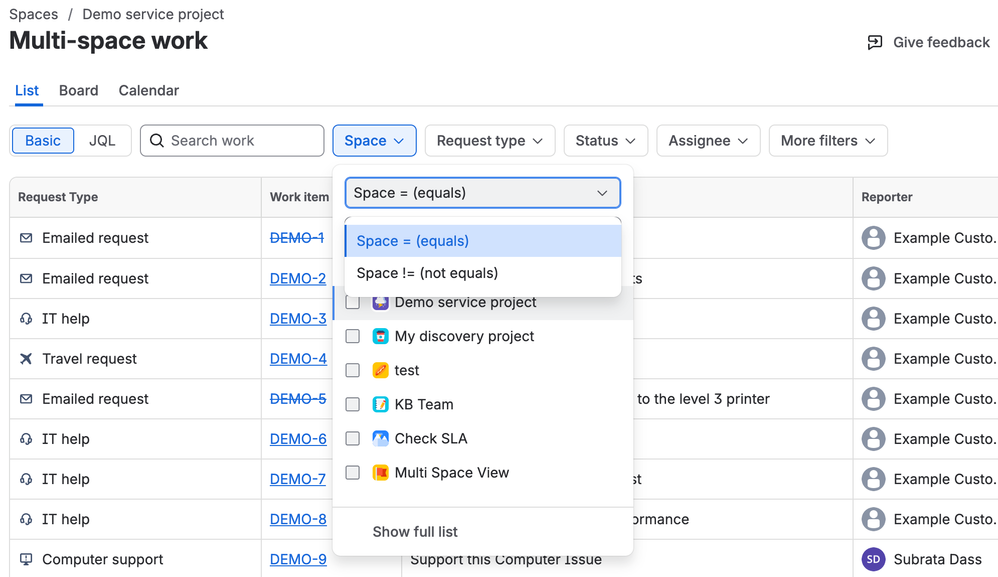Check the Demo service project checkbox

(x=353, y=302)
